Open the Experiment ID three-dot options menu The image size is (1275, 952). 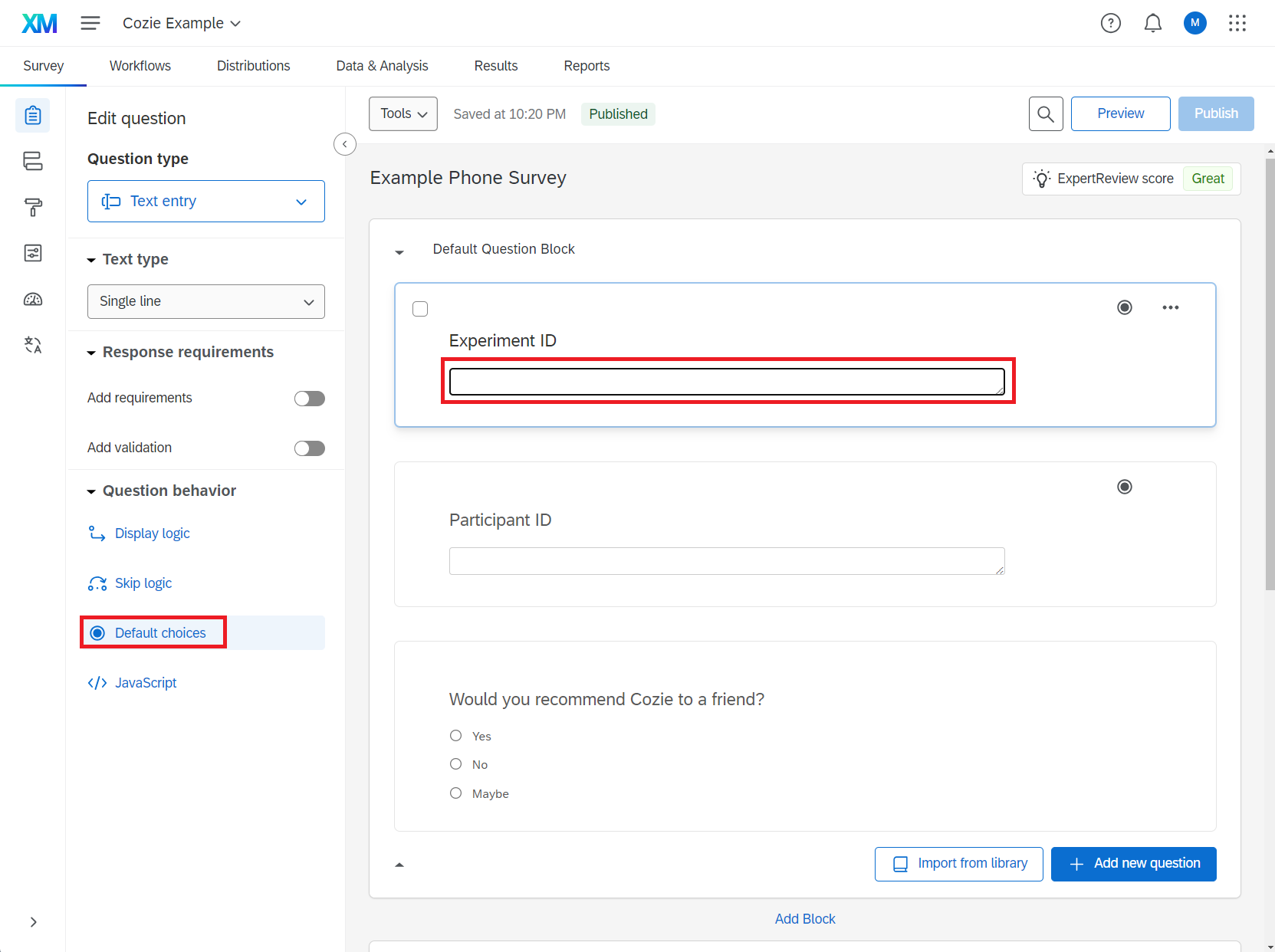click(1170, 307)
